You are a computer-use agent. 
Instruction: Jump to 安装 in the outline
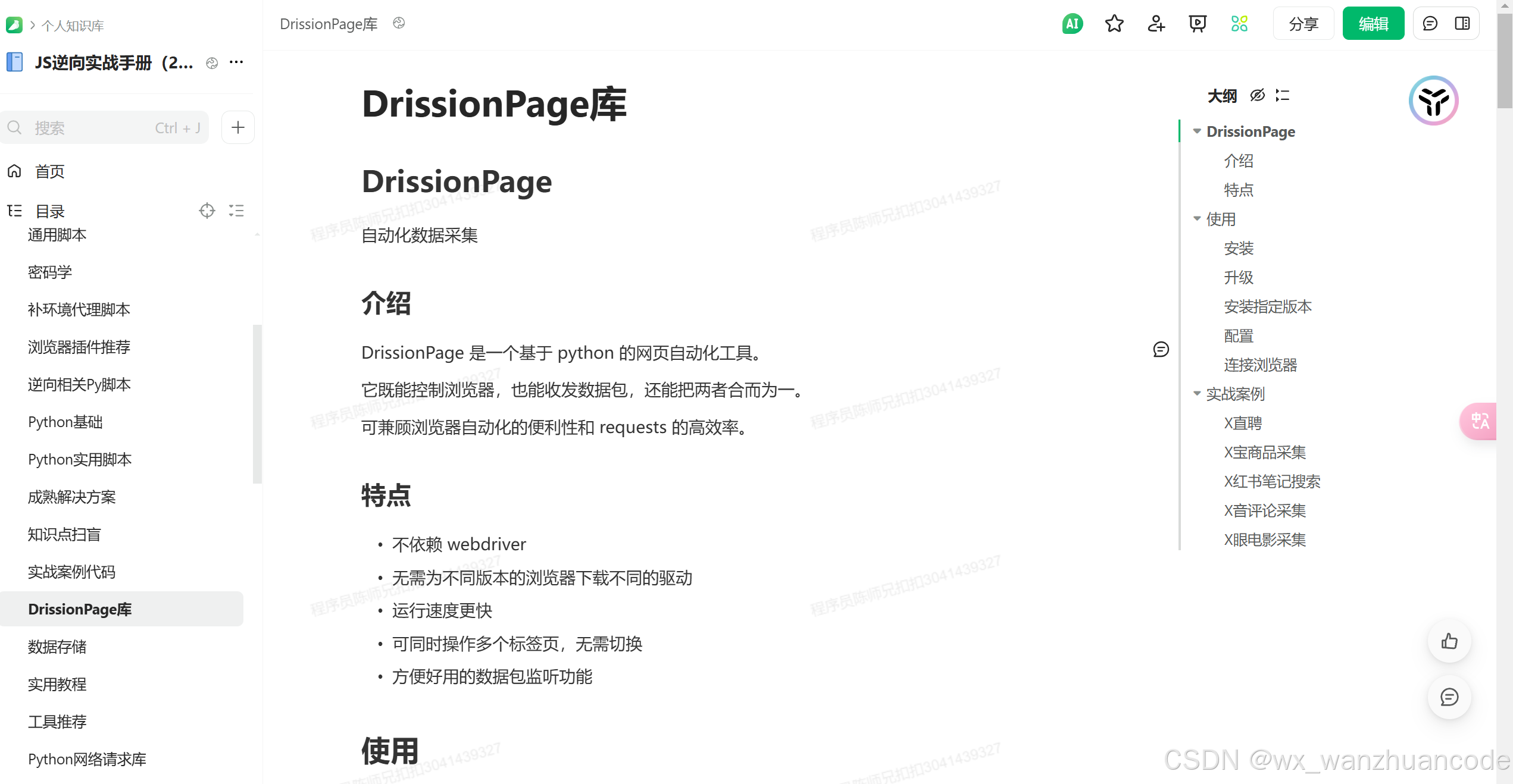[x=1239, y=248]
